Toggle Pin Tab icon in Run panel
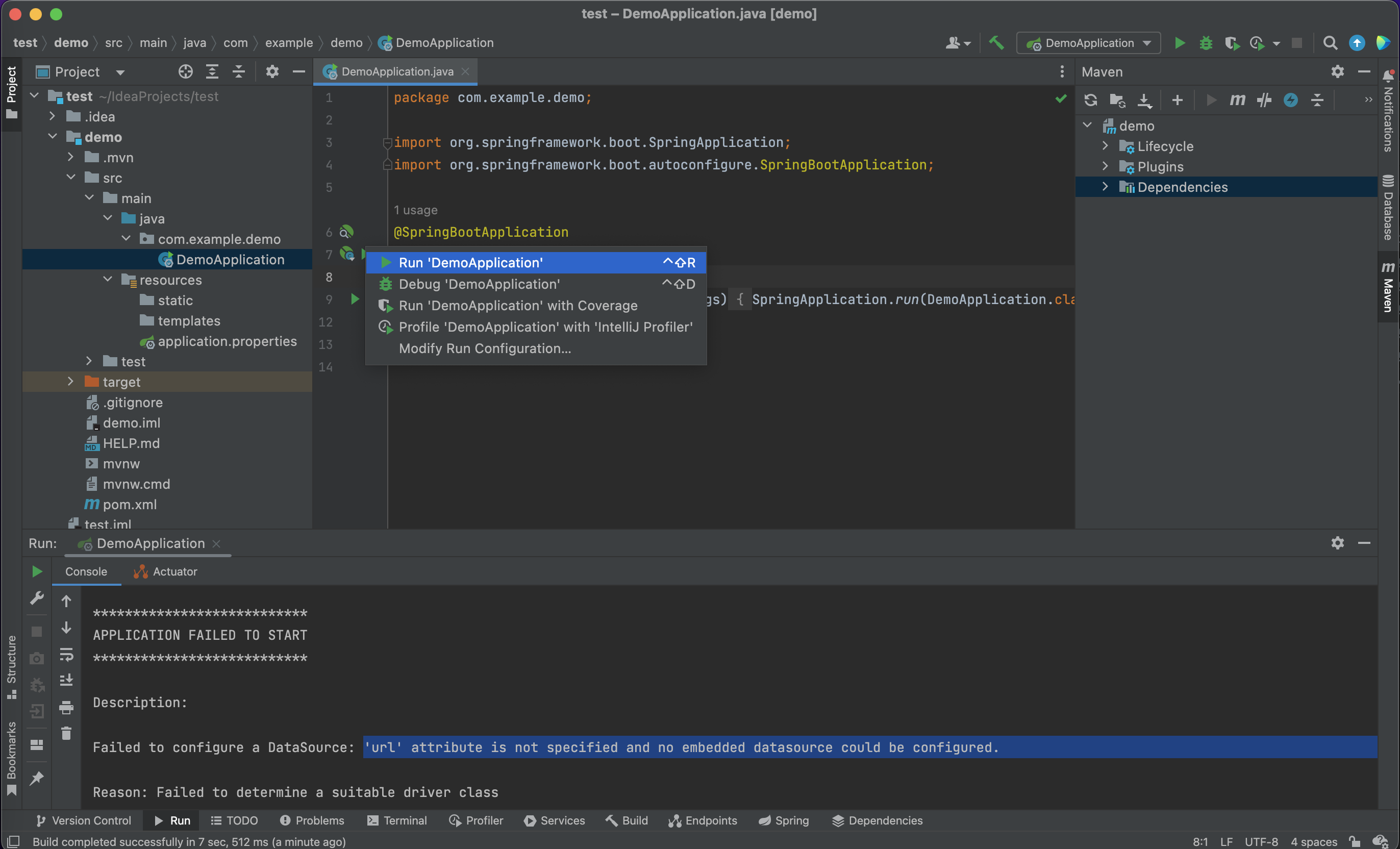Image resolution: width=1400 pixels, height=849 pixels. click(36, 778)
